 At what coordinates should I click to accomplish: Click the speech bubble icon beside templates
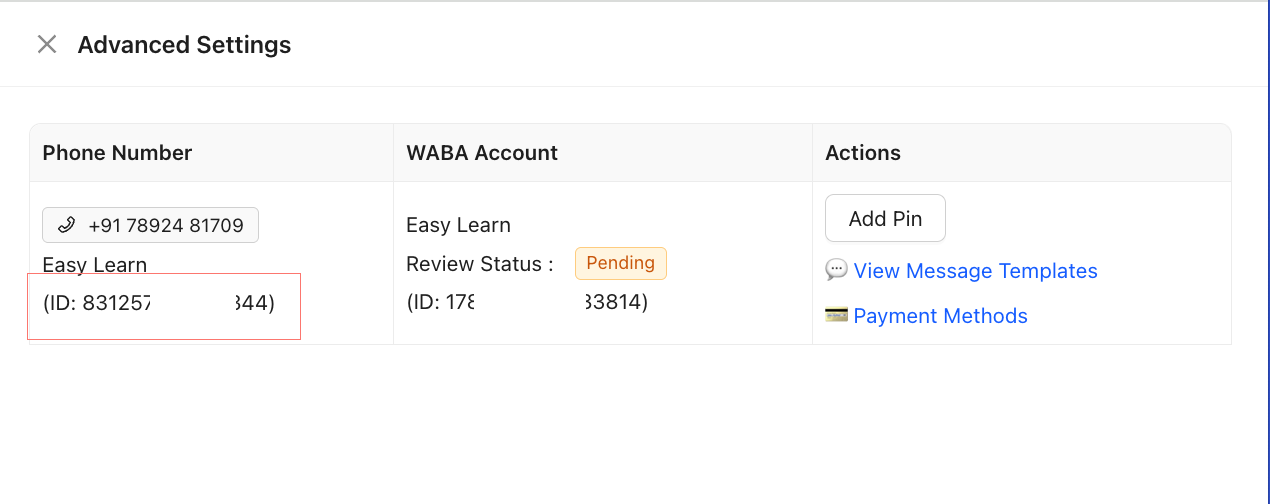click(836, 270)
